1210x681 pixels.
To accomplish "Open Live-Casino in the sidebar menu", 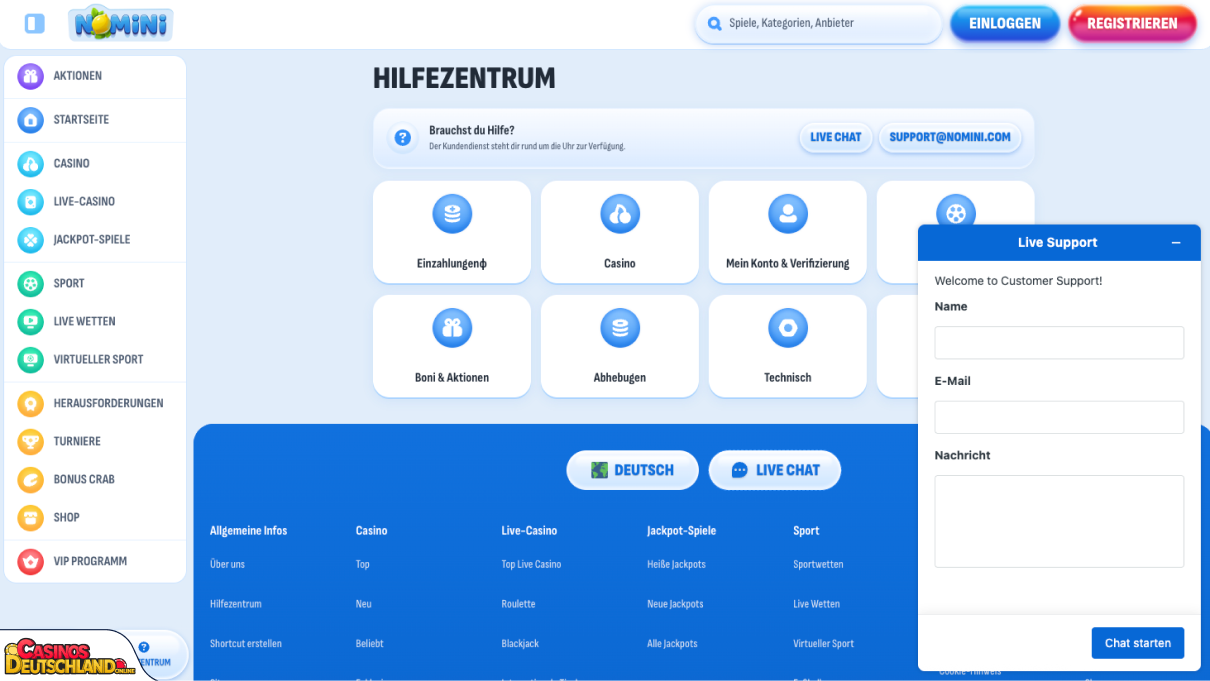I will click(x=84, y=202).
